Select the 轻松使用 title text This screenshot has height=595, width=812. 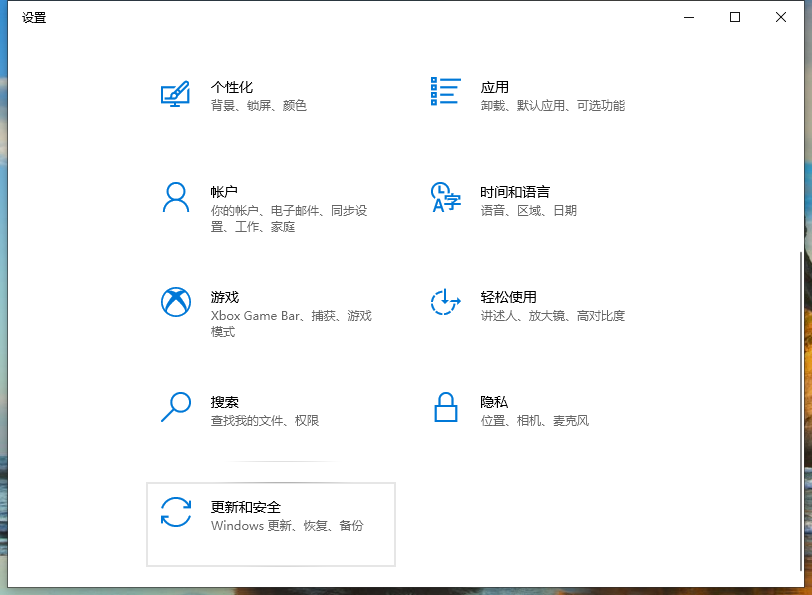pyautogui.click(x=508, y=297)
